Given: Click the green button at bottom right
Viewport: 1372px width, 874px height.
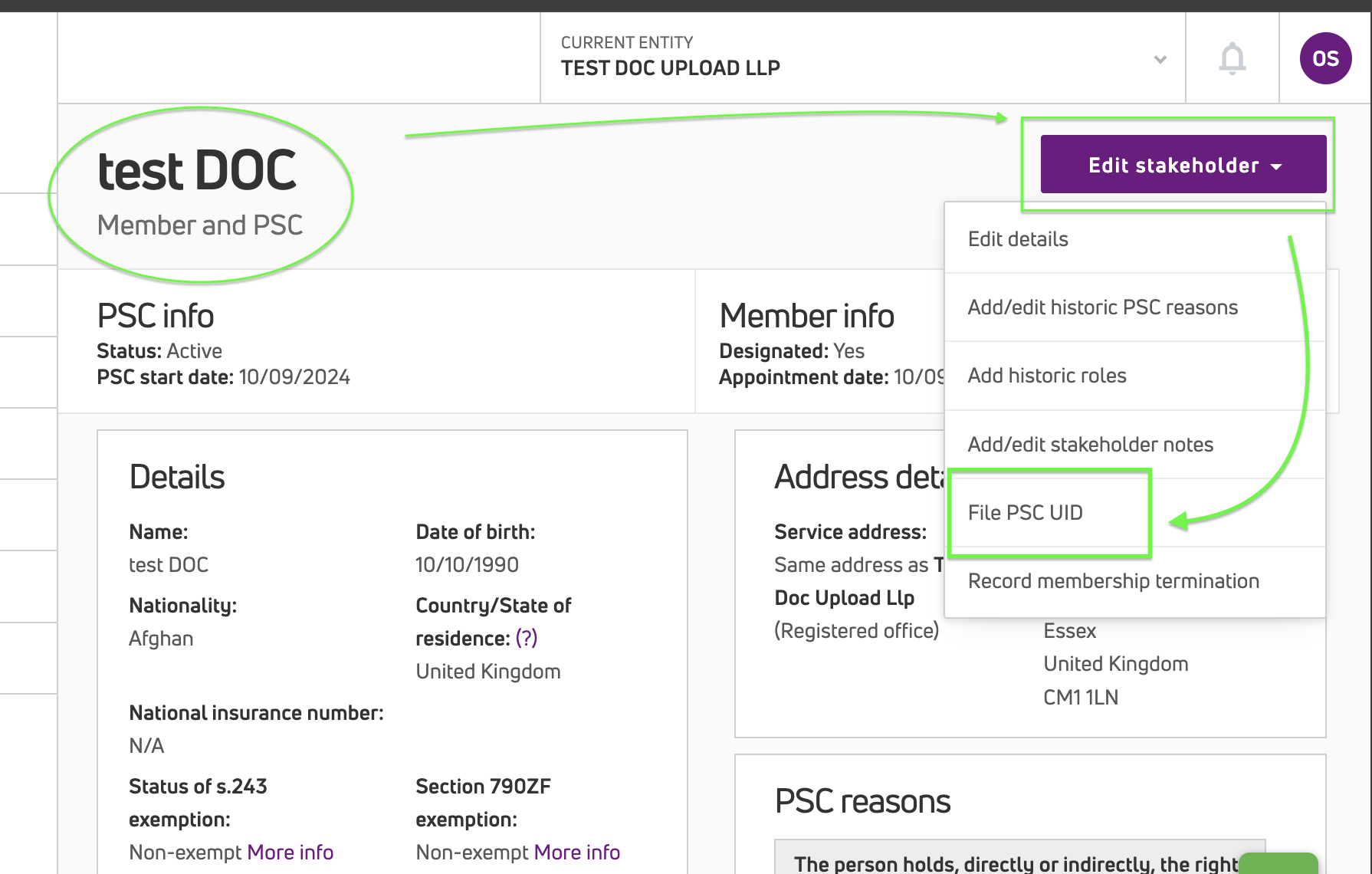Looking at the screenshot, I should [1278, 863].
